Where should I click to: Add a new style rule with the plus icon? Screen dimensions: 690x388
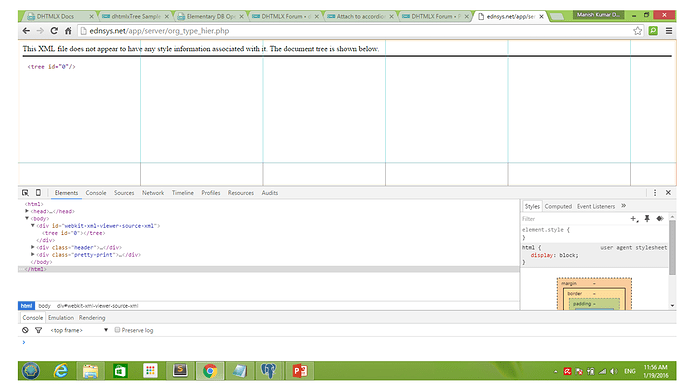pyautogui.click(x=634, y=219)
